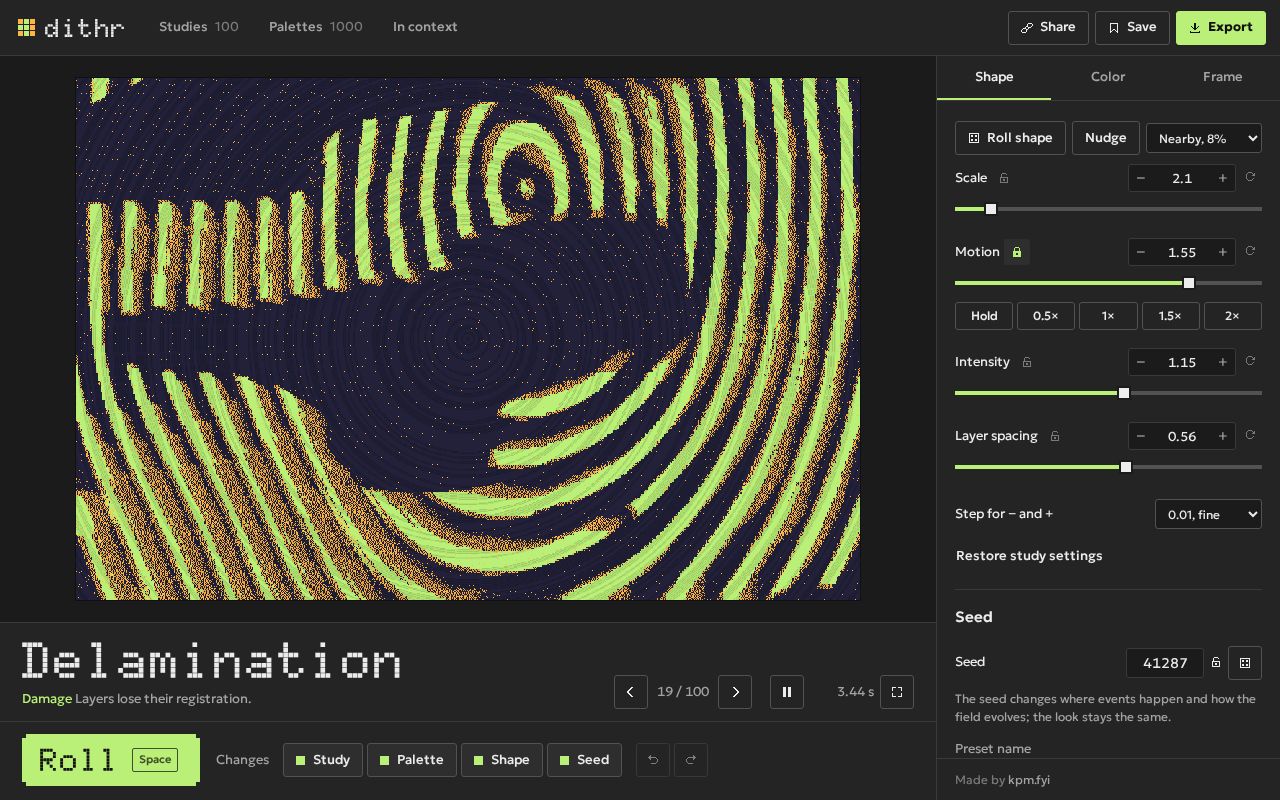Image resolution: width=1280 pixels, height=800 pixels.
Task: Decrease Motion with the minus button
Action: tap(1141, 252)
